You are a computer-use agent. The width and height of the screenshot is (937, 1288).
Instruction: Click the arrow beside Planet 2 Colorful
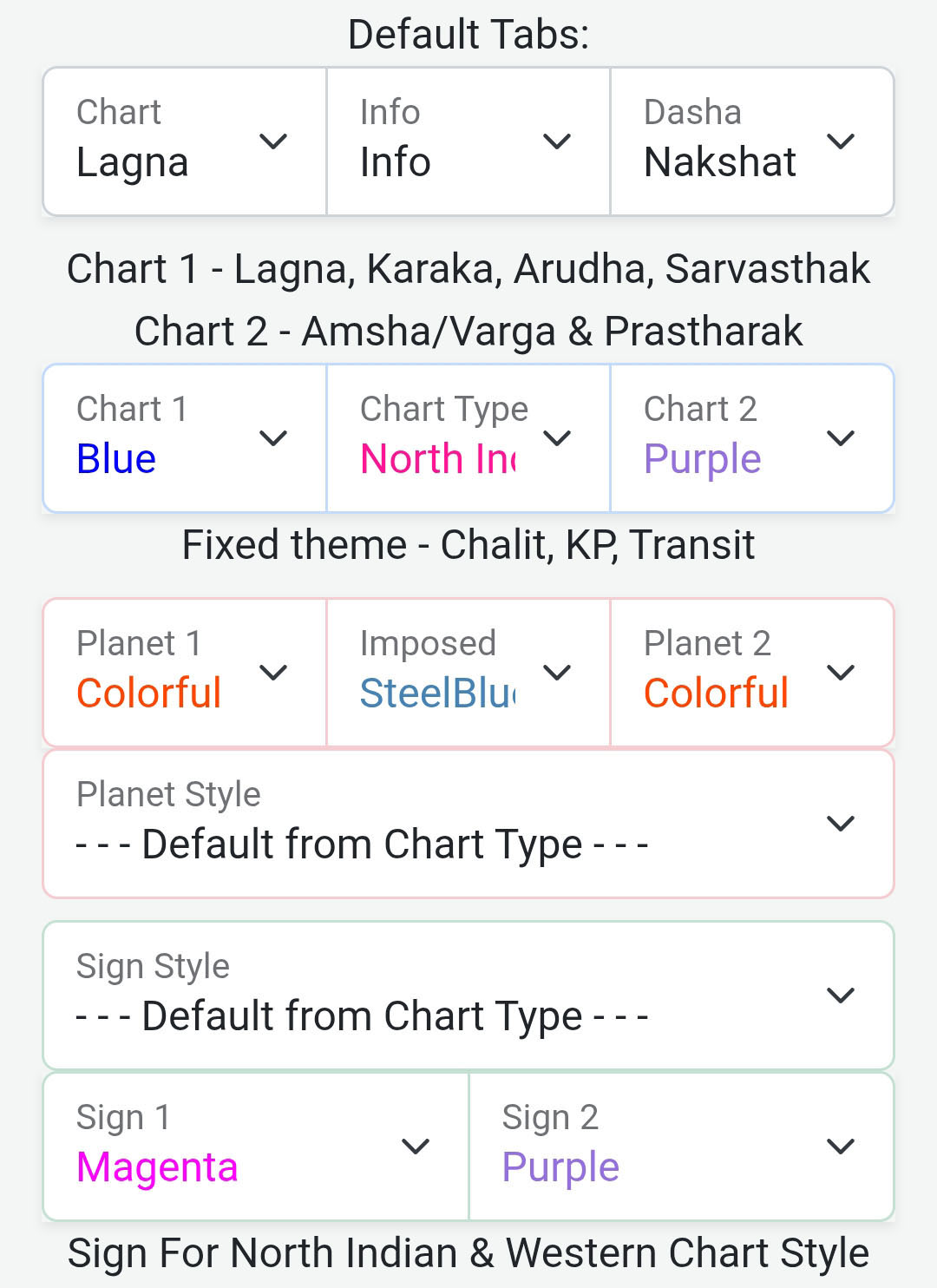pyautogui.click(x=840, y=673)
